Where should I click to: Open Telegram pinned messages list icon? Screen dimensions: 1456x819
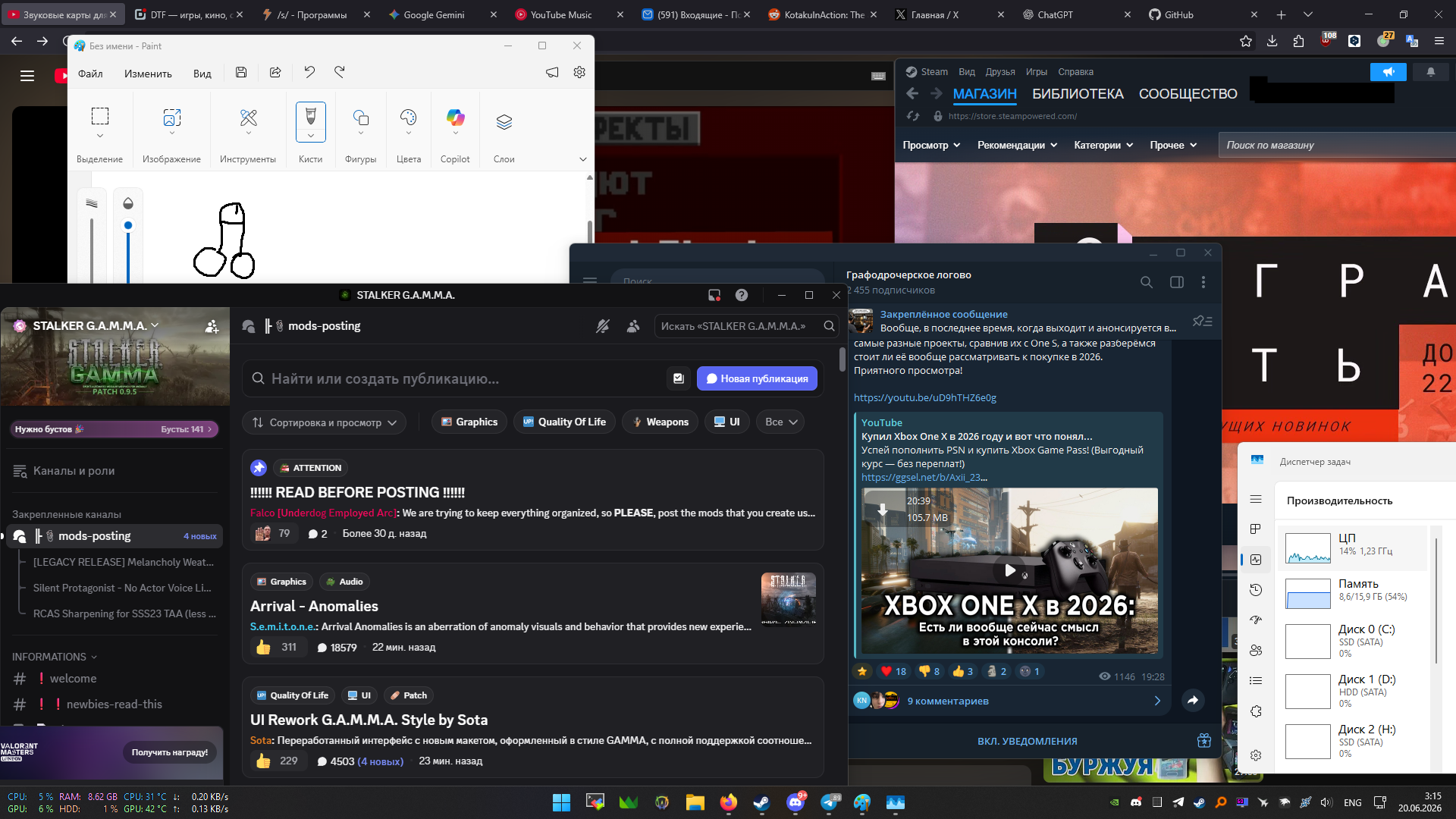(x=1203, y=322)
